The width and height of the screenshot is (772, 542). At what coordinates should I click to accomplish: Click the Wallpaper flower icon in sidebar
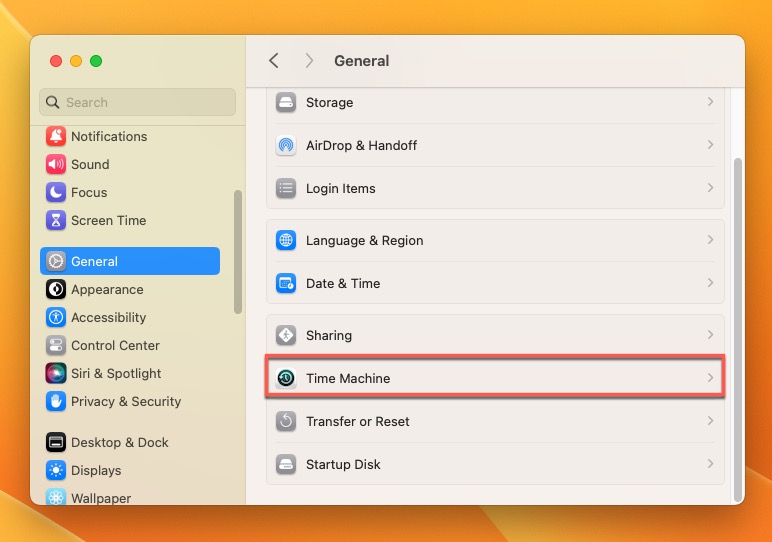point(56,497)
